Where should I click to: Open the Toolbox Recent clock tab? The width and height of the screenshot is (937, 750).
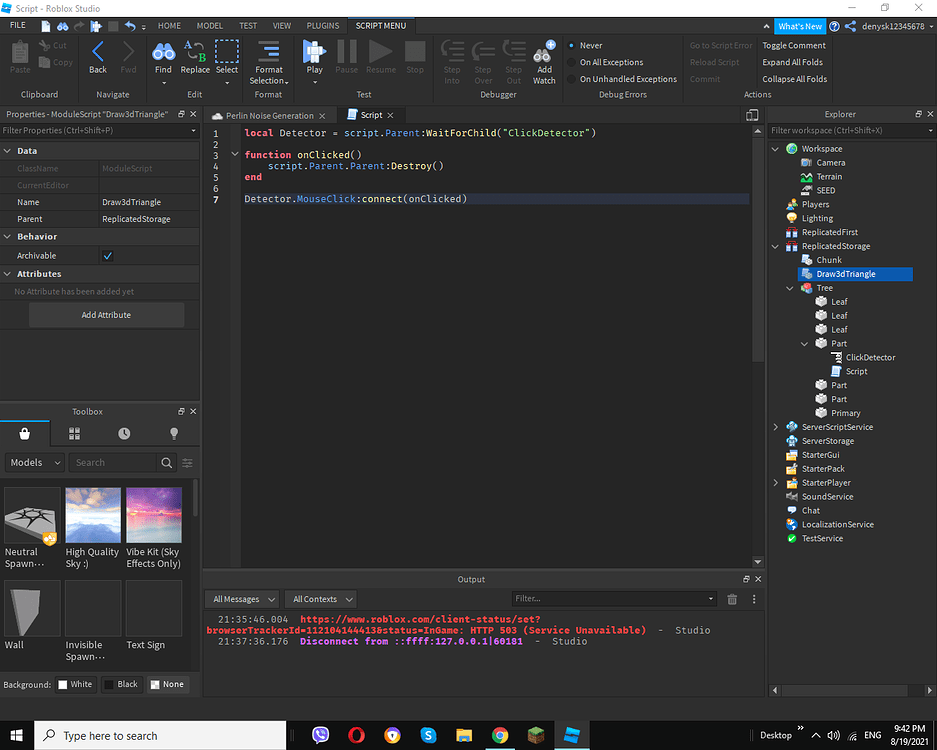coord(124,433)
